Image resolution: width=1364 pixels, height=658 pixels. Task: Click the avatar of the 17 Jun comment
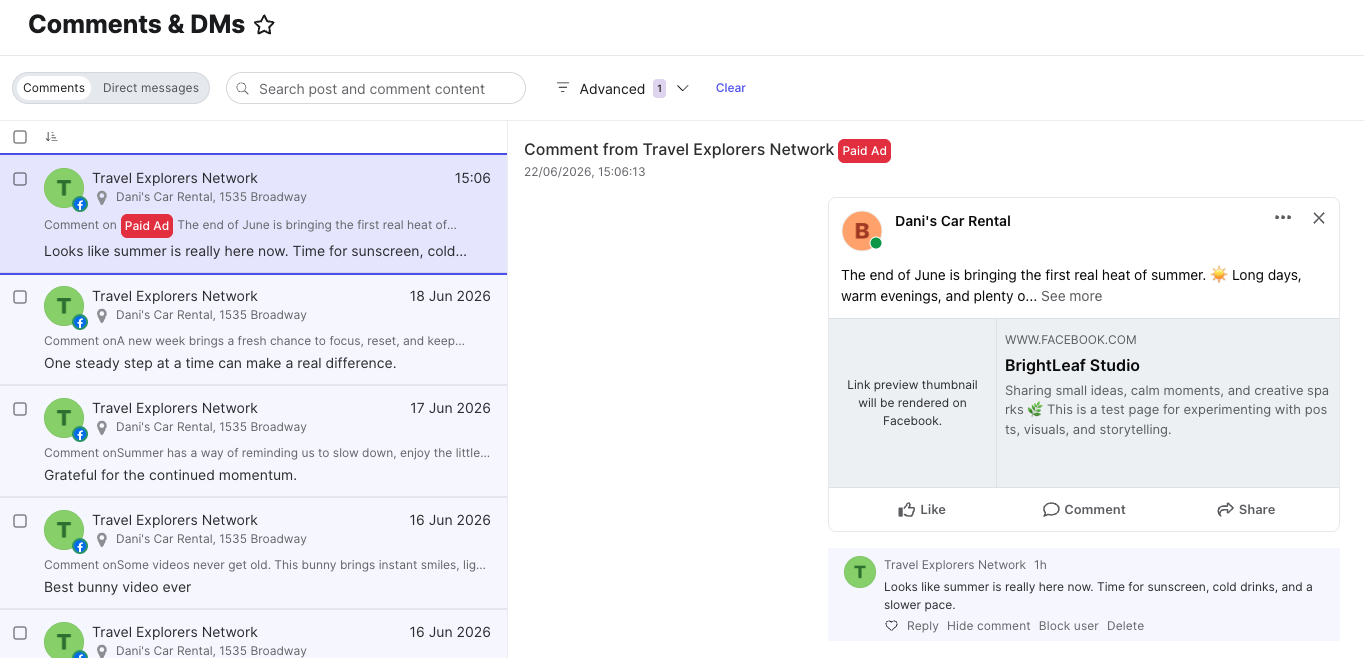pyautogui.click(x=65, y=419)
